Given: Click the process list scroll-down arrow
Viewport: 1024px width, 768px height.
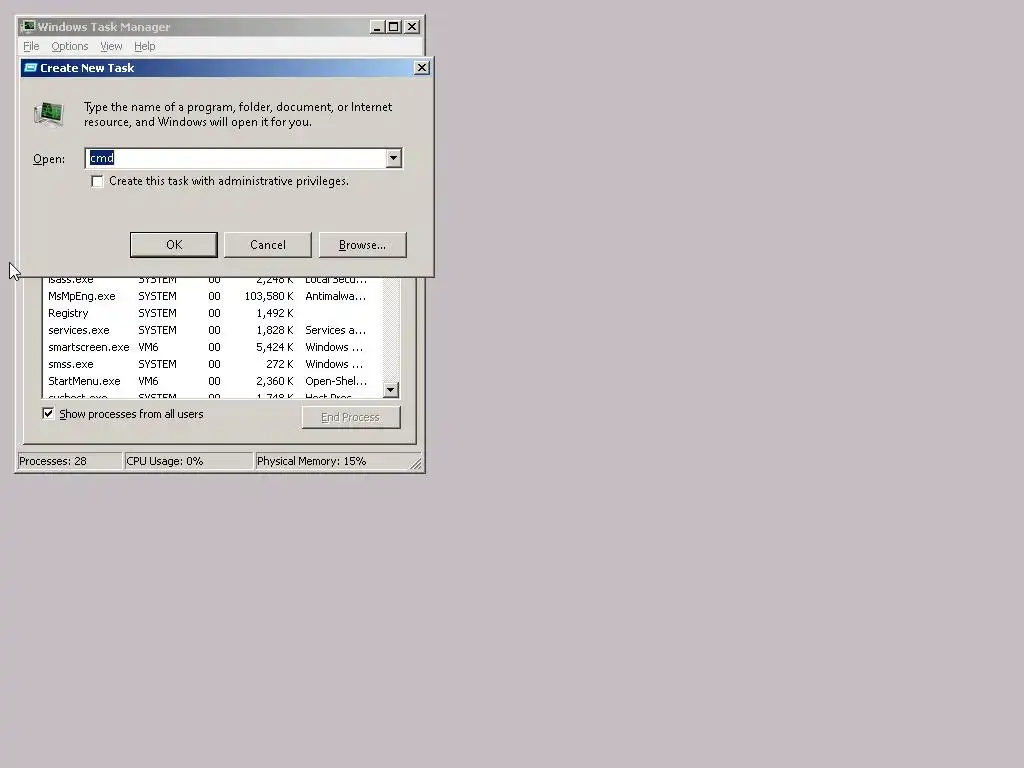Looking at the screenshot, I should point(391,390).
